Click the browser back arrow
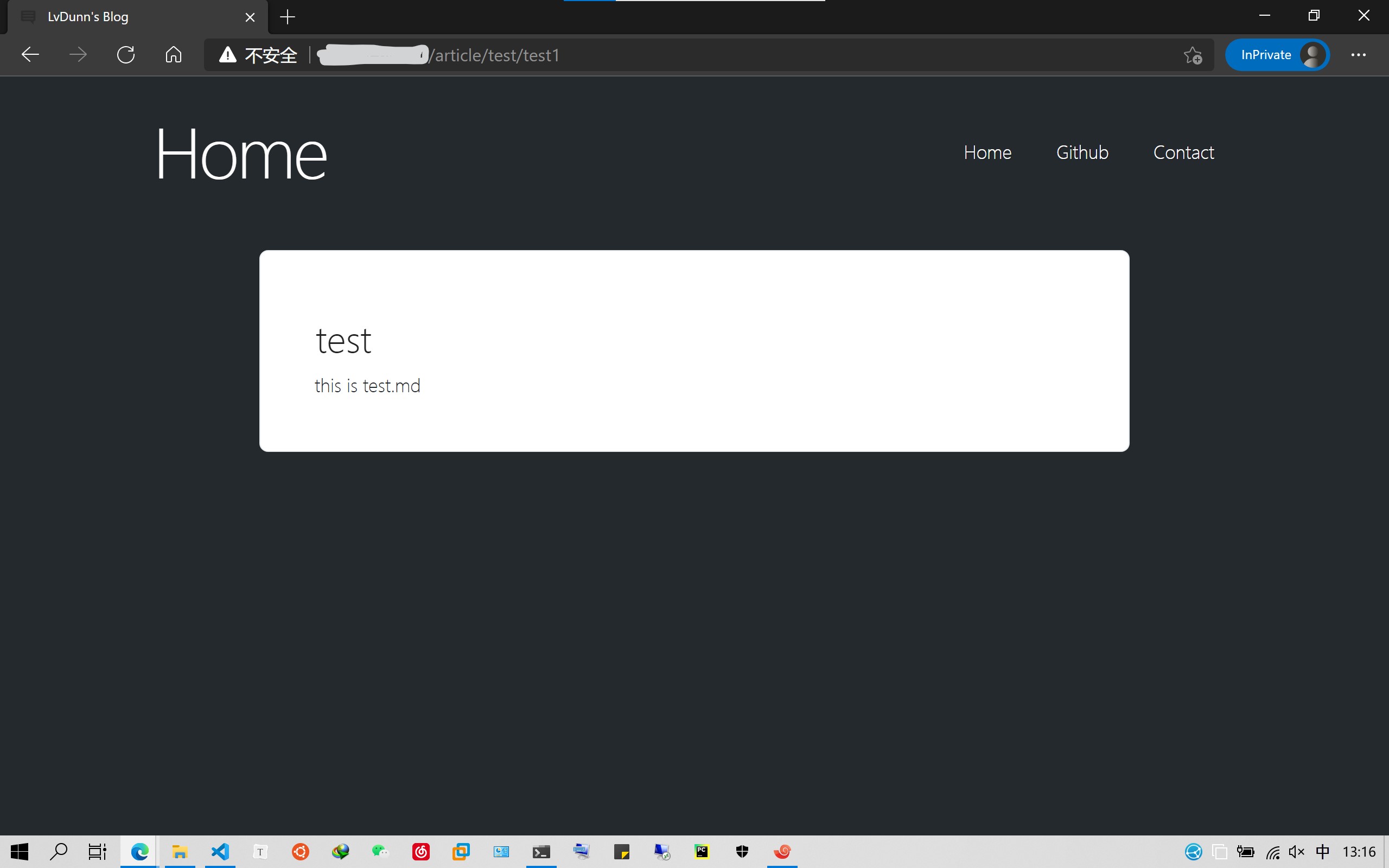This screenshot has height=868, width=1389. coord(30,55)
